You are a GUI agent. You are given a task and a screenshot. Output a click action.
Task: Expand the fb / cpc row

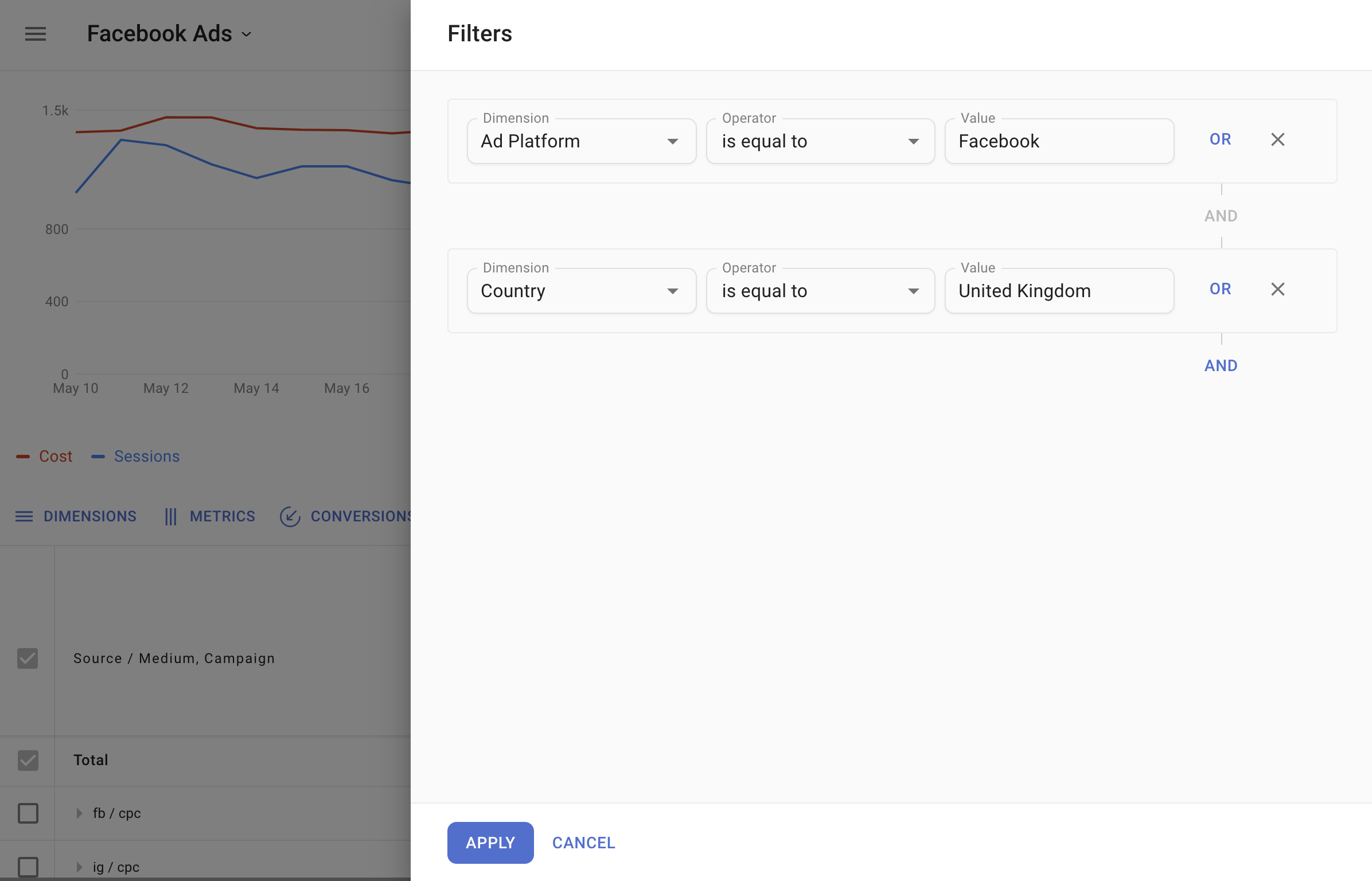[x=80, y=813]
